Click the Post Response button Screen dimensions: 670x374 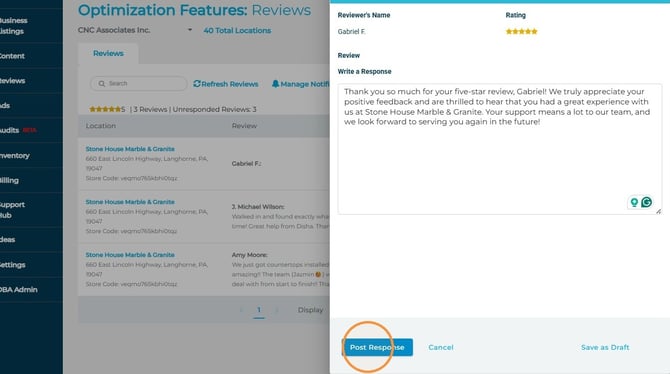[x=377, y=347]
